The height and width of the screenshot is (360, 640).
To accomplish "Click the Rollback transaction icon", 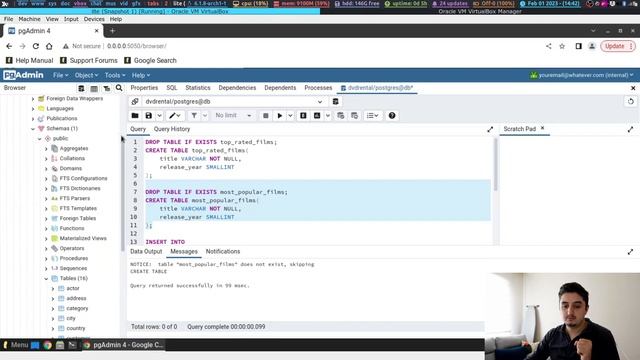I will [354, 116].
